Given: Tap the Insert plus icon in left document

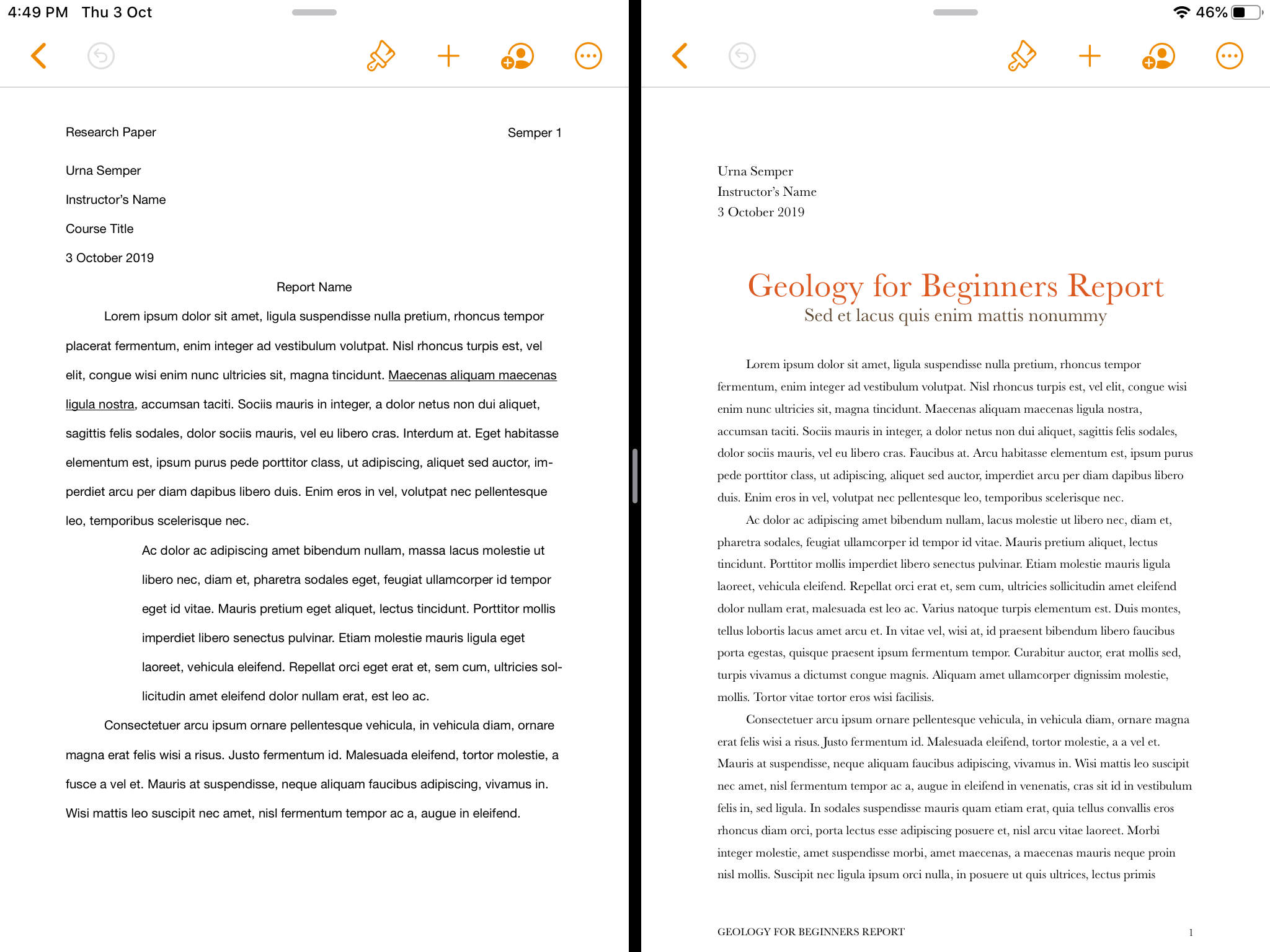Looking at the screenshot, I should pos(448,56).
